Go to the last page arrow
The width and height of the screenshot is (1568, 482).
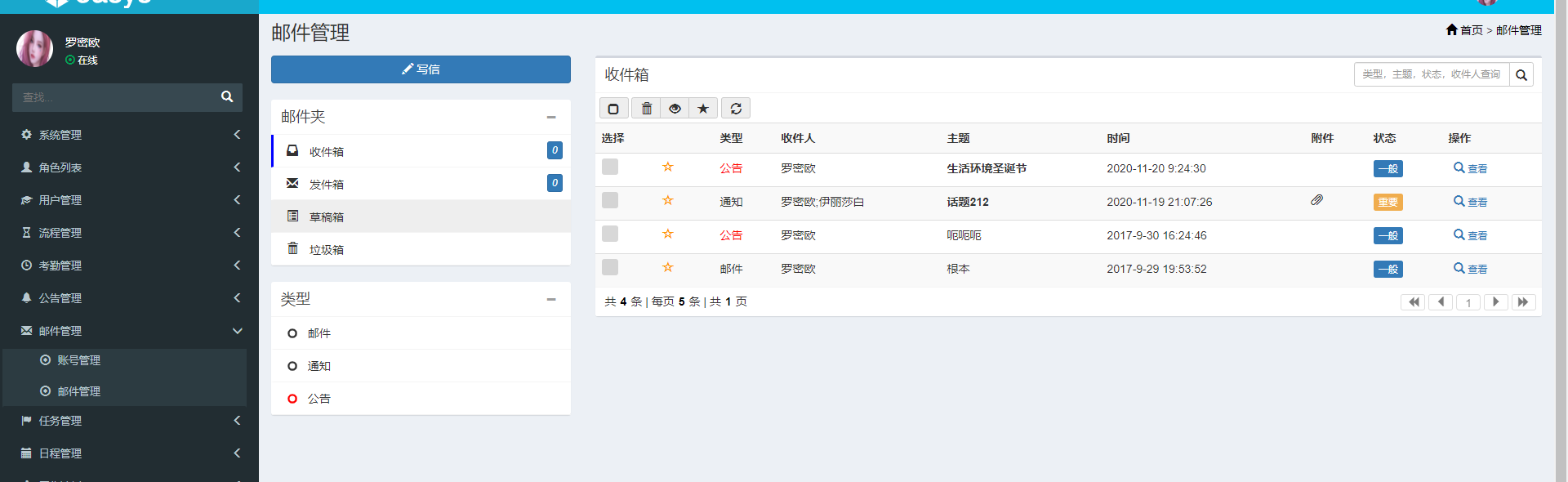[x=1523, y=302]
